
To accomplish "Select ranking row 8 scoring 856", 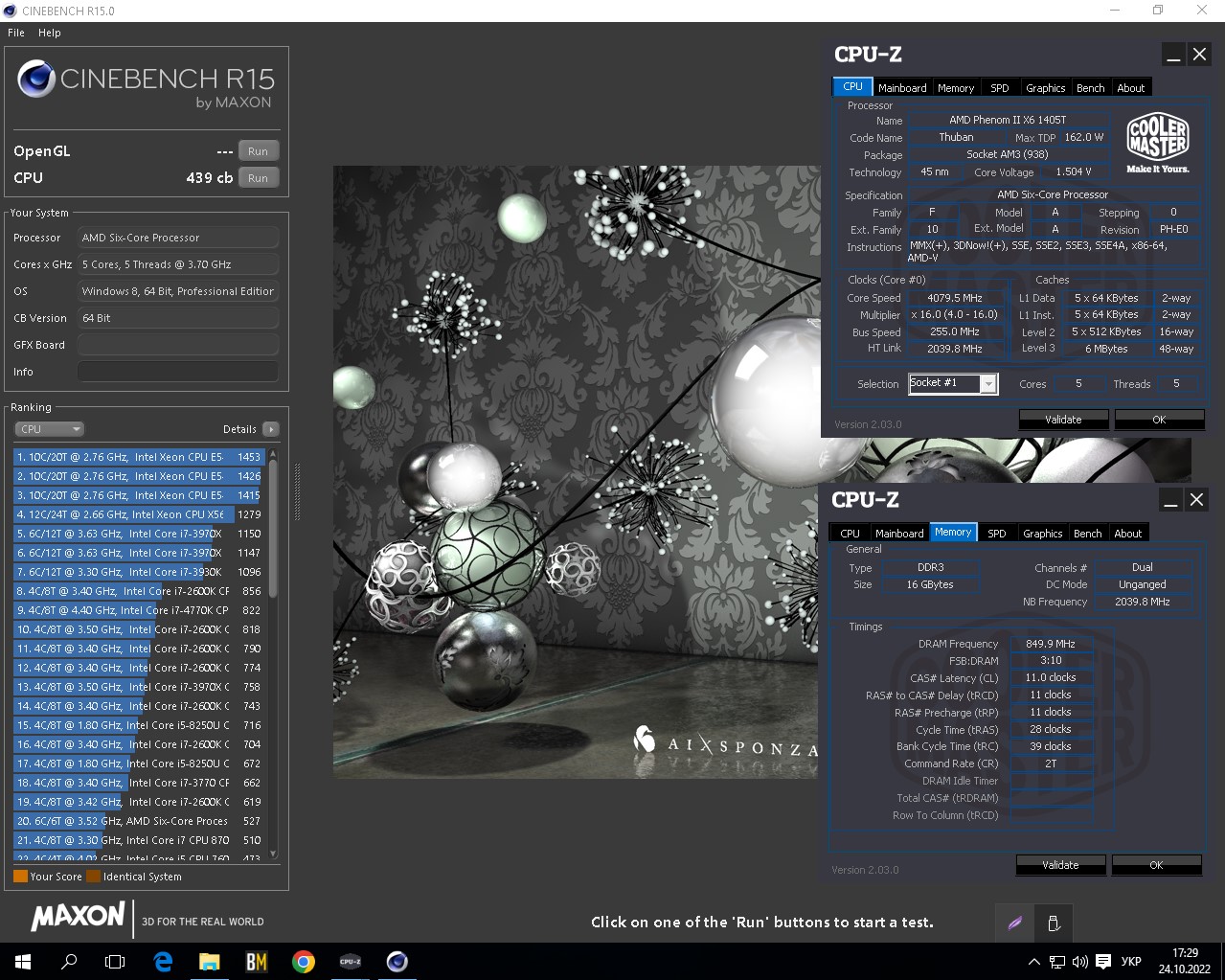I will pos(138,591).
